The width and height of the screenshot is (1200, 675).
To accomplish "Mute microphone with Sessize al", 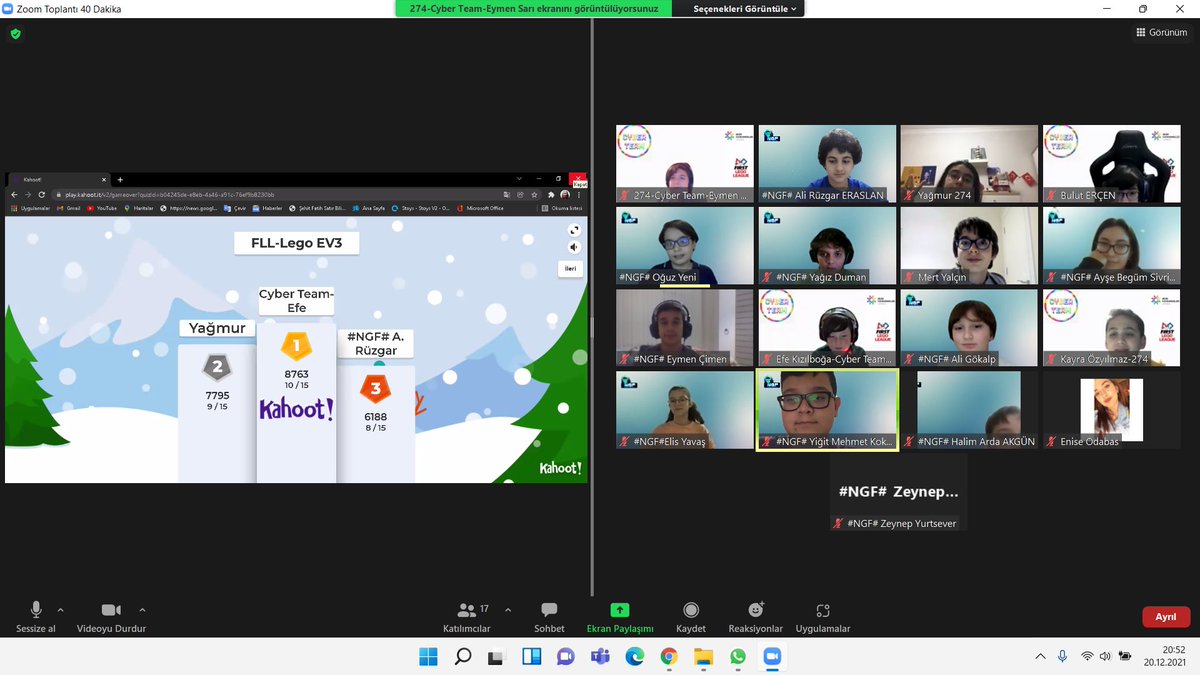I will pos(36,617).
